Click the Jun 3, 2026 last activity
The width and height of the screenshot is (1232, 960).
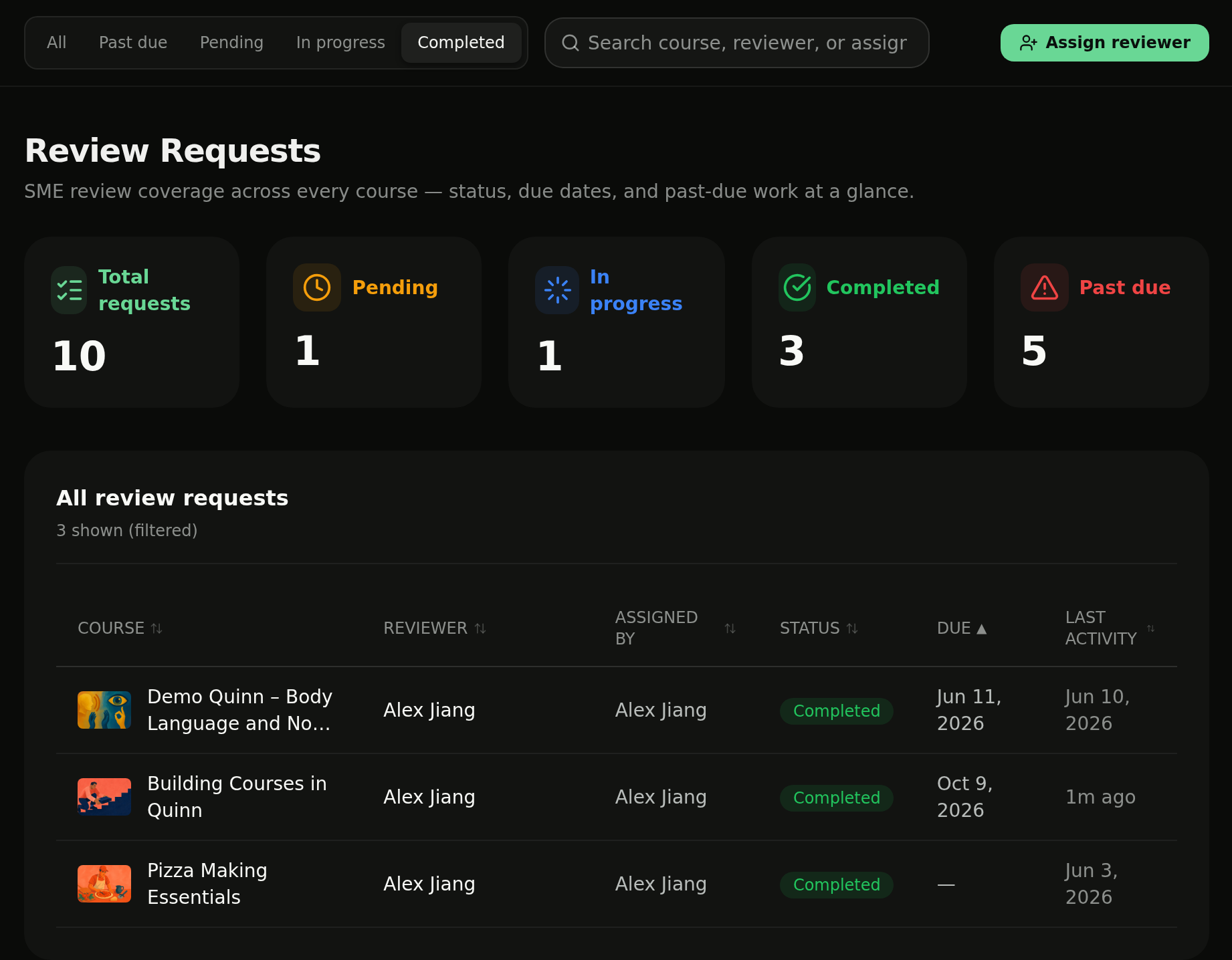1092,884
